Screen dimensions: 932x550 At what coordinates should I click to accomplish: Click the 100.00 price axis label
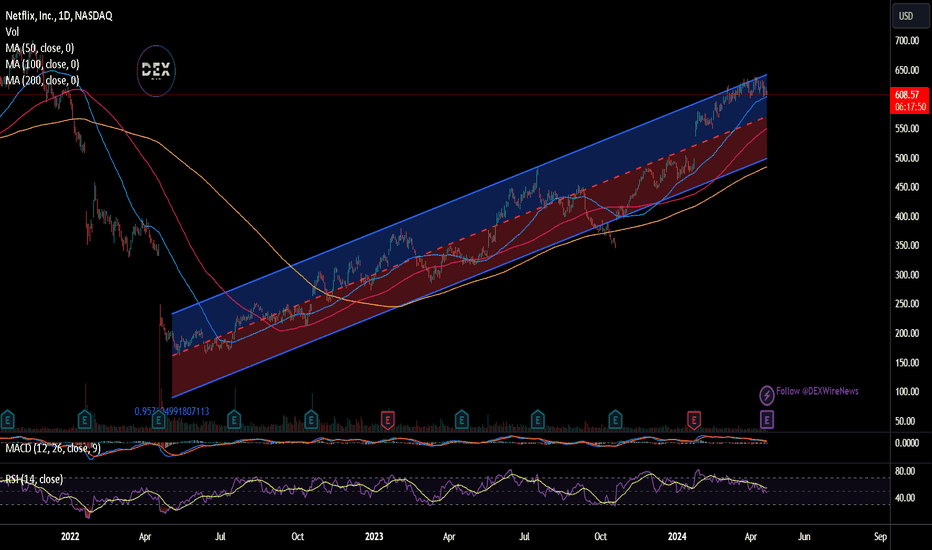(x=907, y=392)
